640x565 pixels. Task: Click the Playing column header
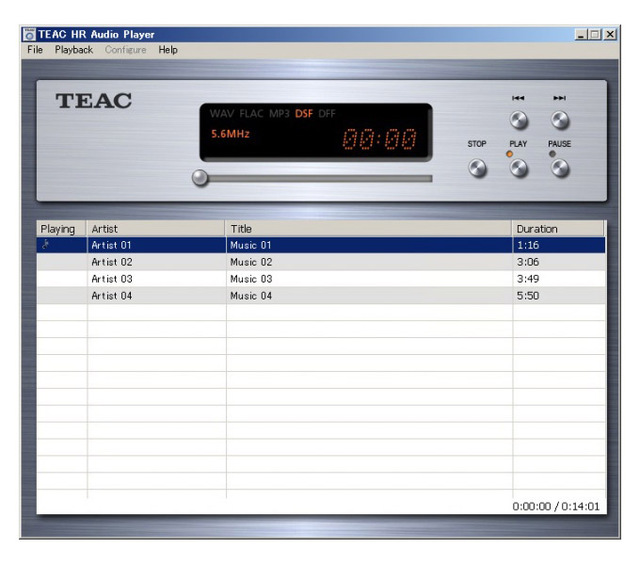[x=61, y=229]
